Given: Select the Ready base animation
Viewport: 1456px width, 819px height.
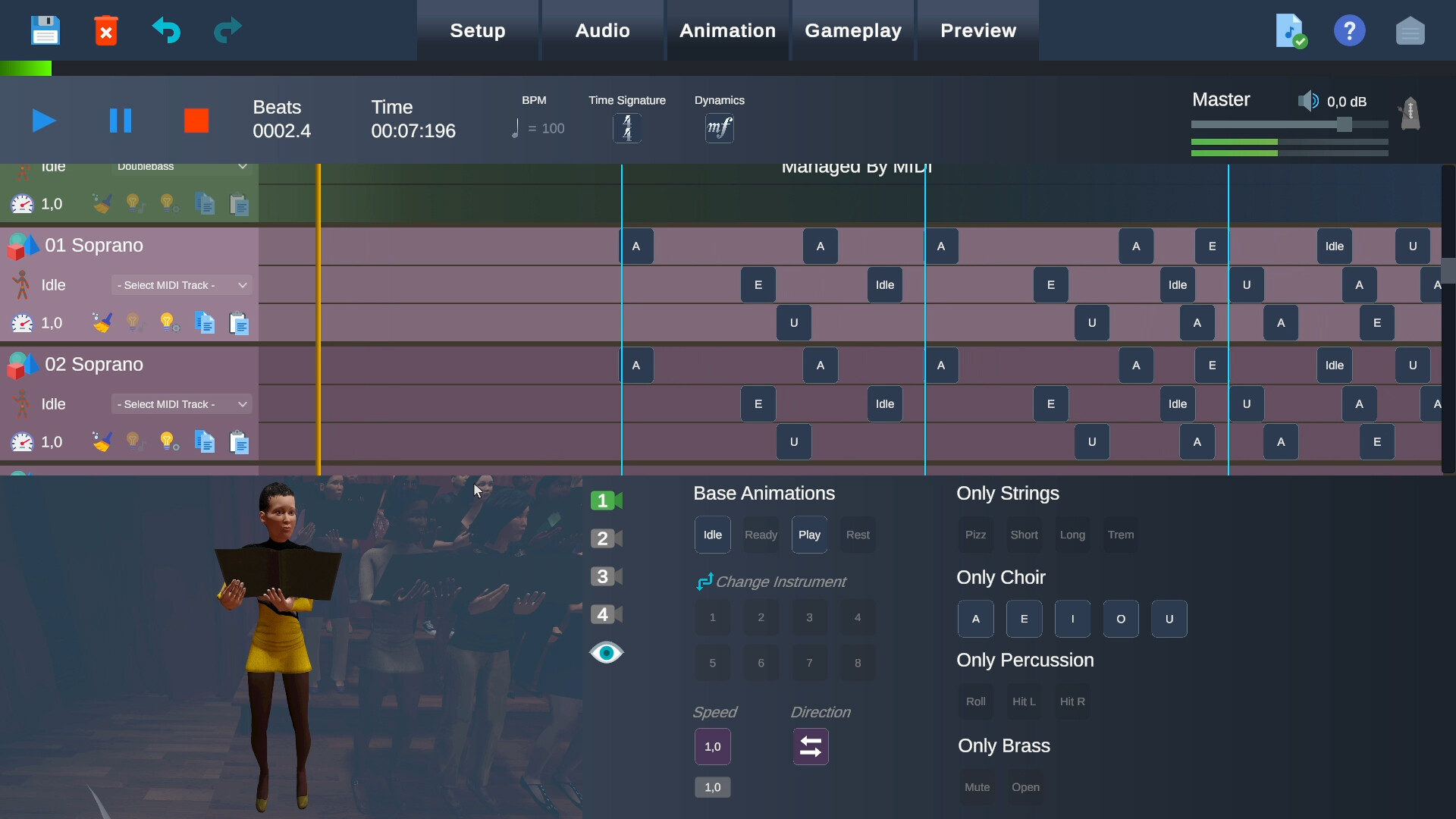Looking at the screenshot, I should click(x=761, y=535).
